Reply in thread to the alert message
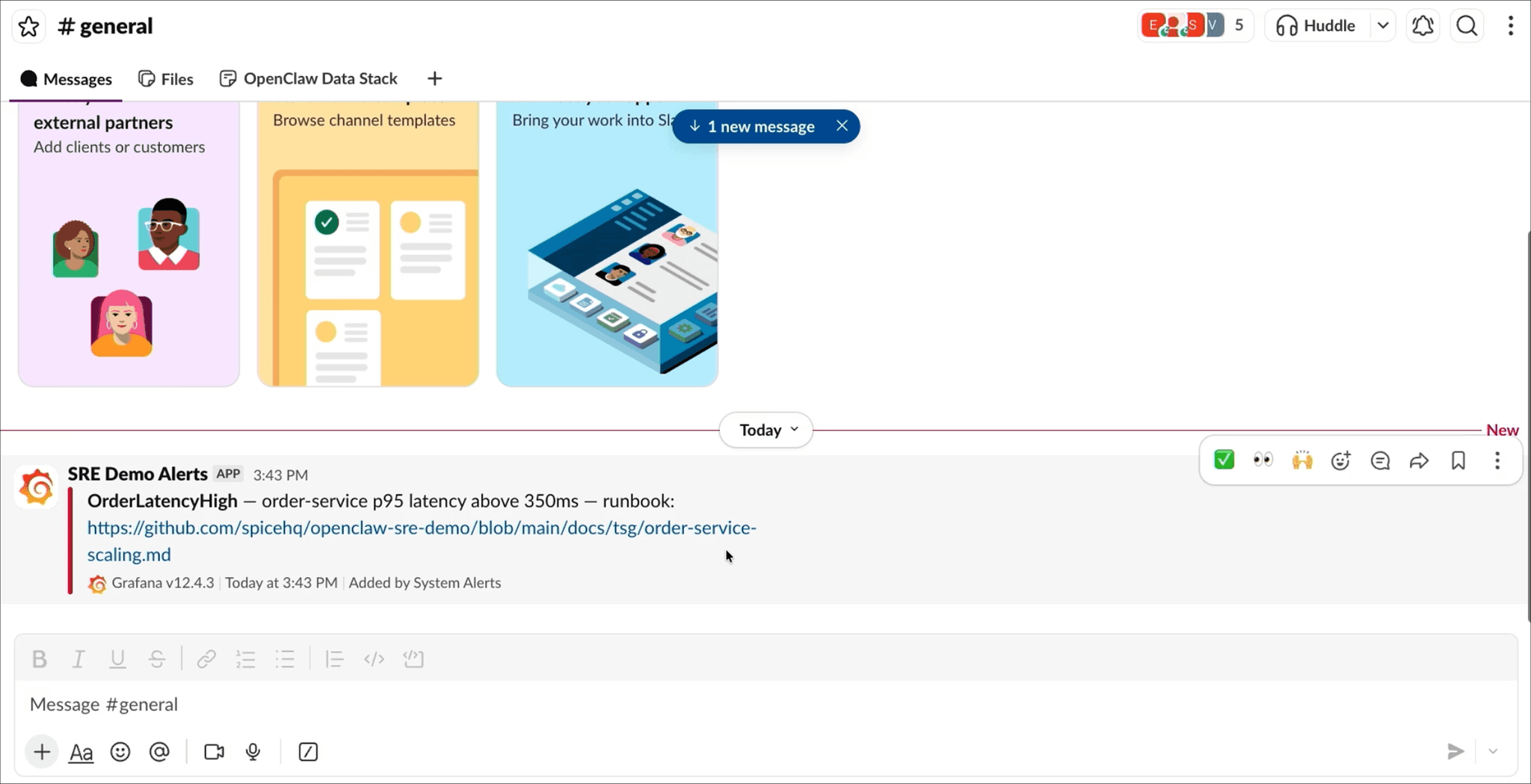Image resolution: width=1531 pixels, height=784 pixels. click(x=1380, y=460)
